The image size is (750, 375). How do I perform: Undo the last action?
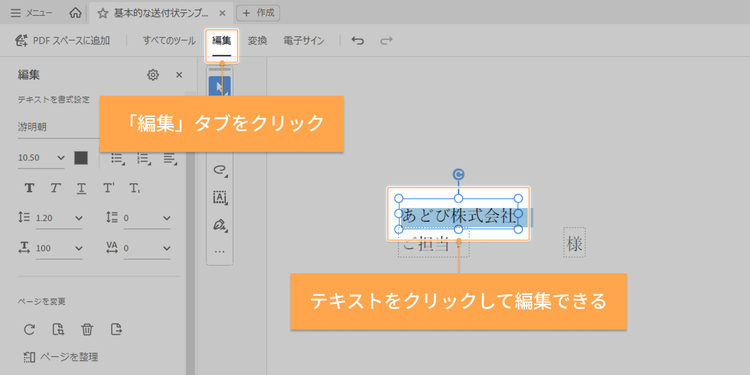[358, 41]
